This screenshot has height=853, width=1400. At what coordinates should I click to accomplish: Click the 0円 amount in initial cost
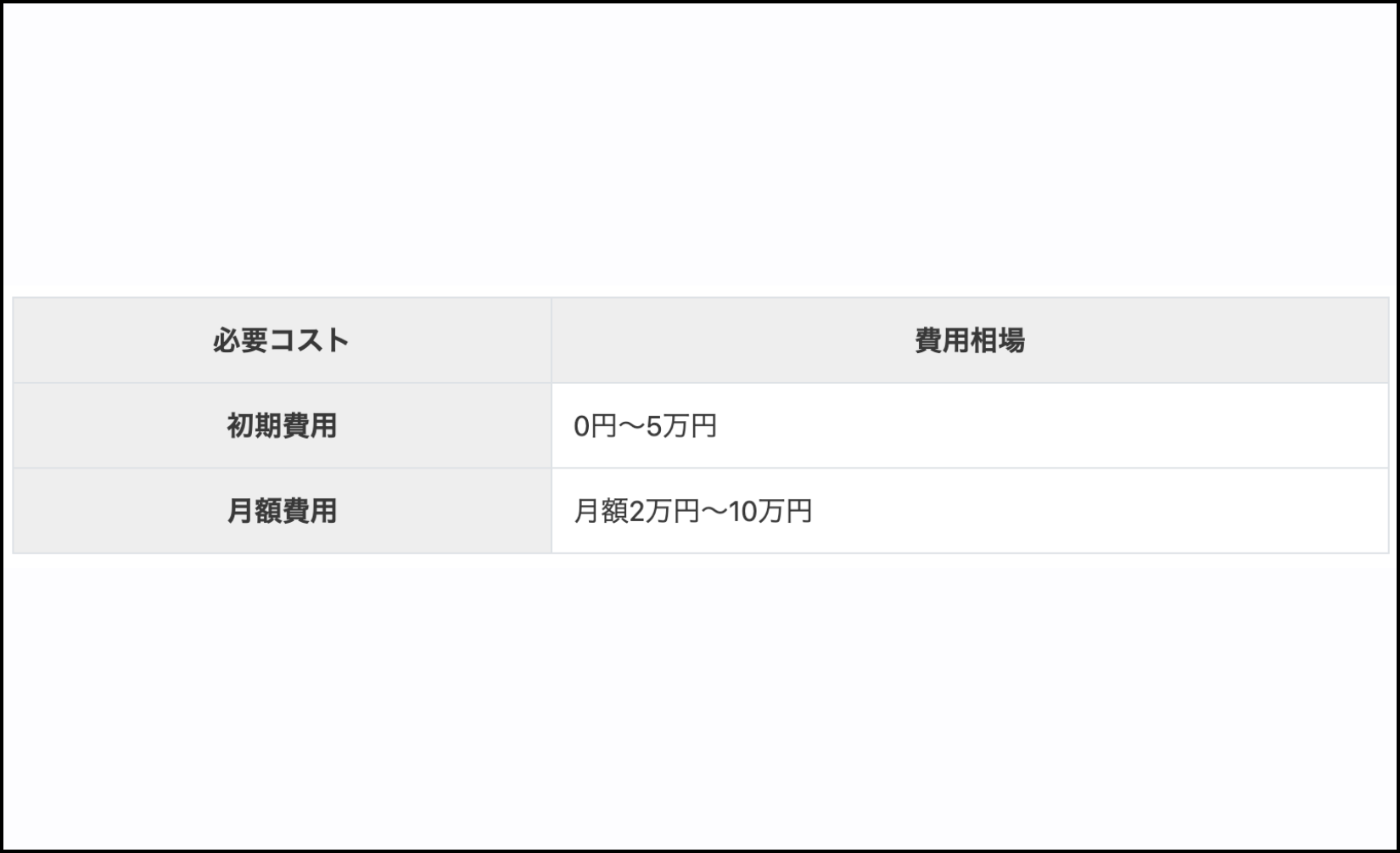(x=595, y=426)
